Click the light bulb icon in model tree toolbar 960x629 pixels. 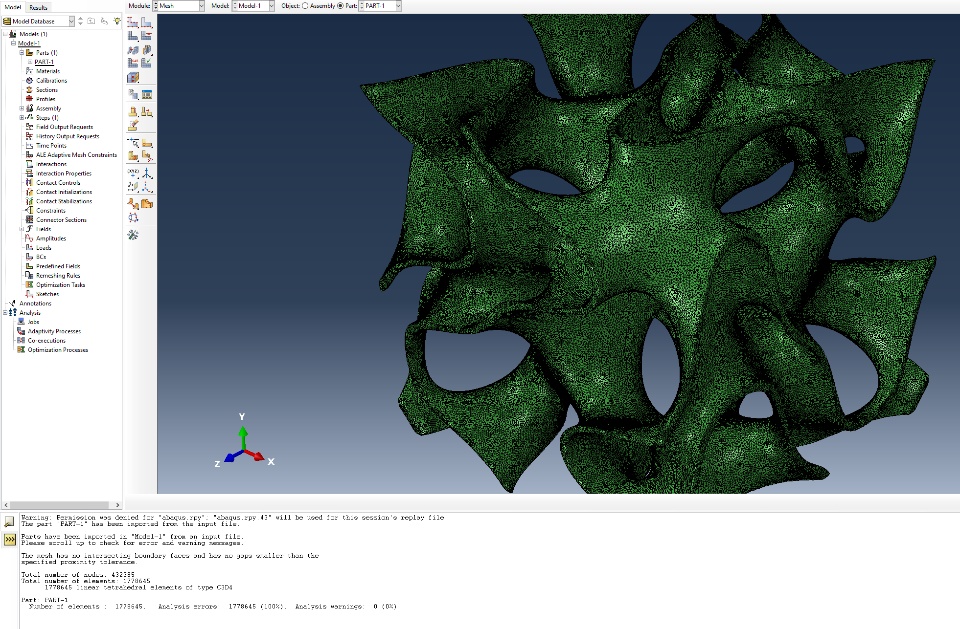(117, 21)
